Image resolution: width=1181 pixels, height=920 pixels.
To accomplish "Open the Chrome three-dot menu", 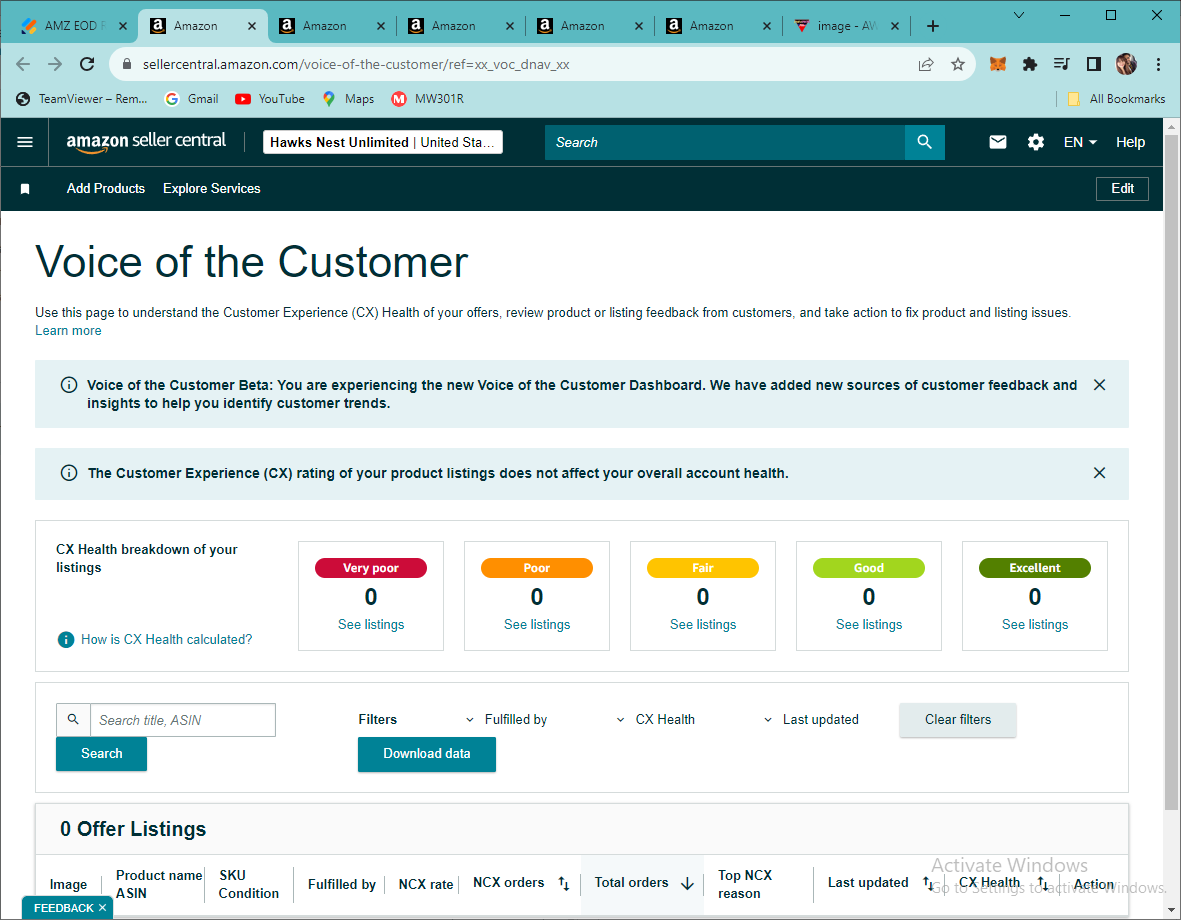I will [1158, 64].
